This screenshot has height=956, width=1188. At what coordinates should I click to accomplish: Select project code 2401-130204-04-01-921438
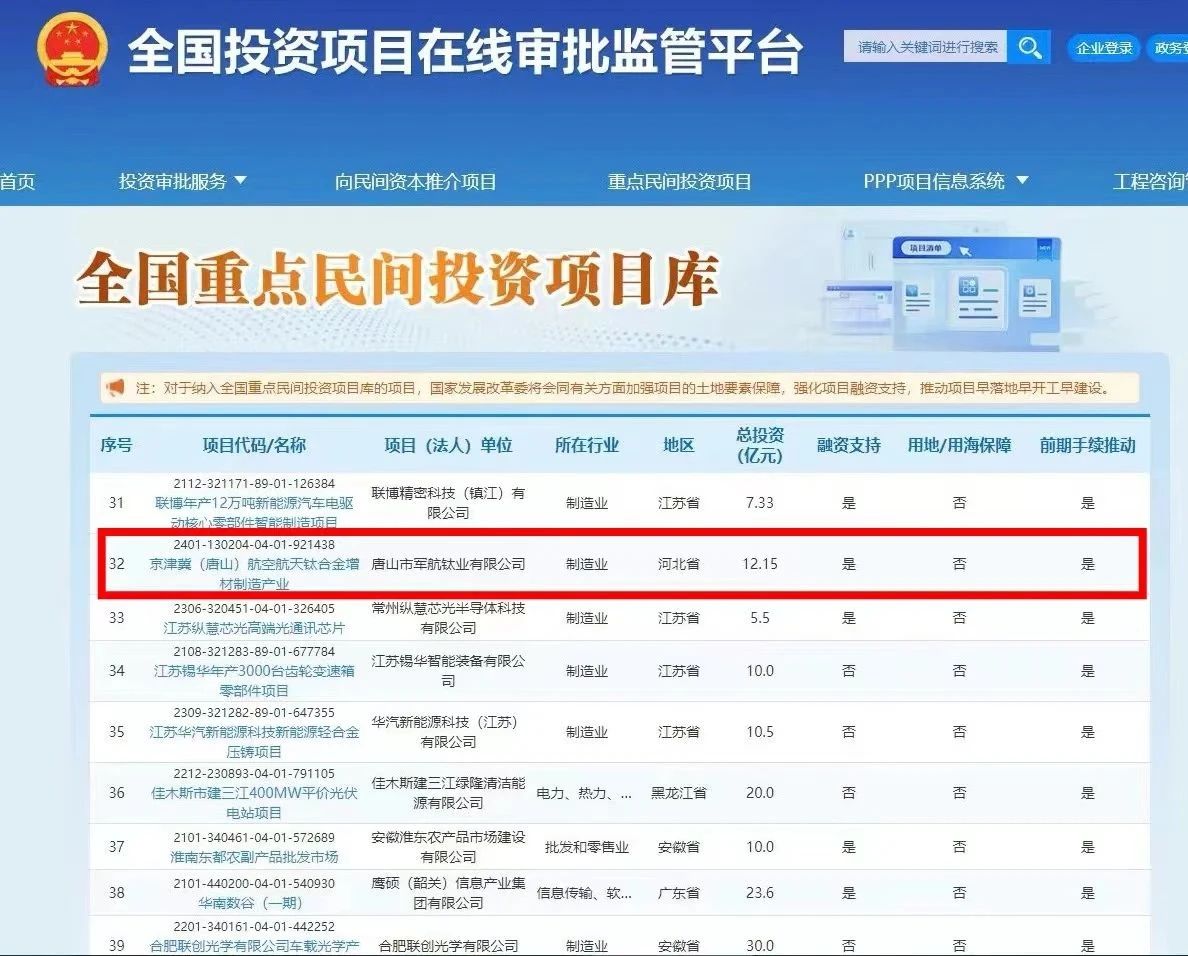[x=254, y=545]
